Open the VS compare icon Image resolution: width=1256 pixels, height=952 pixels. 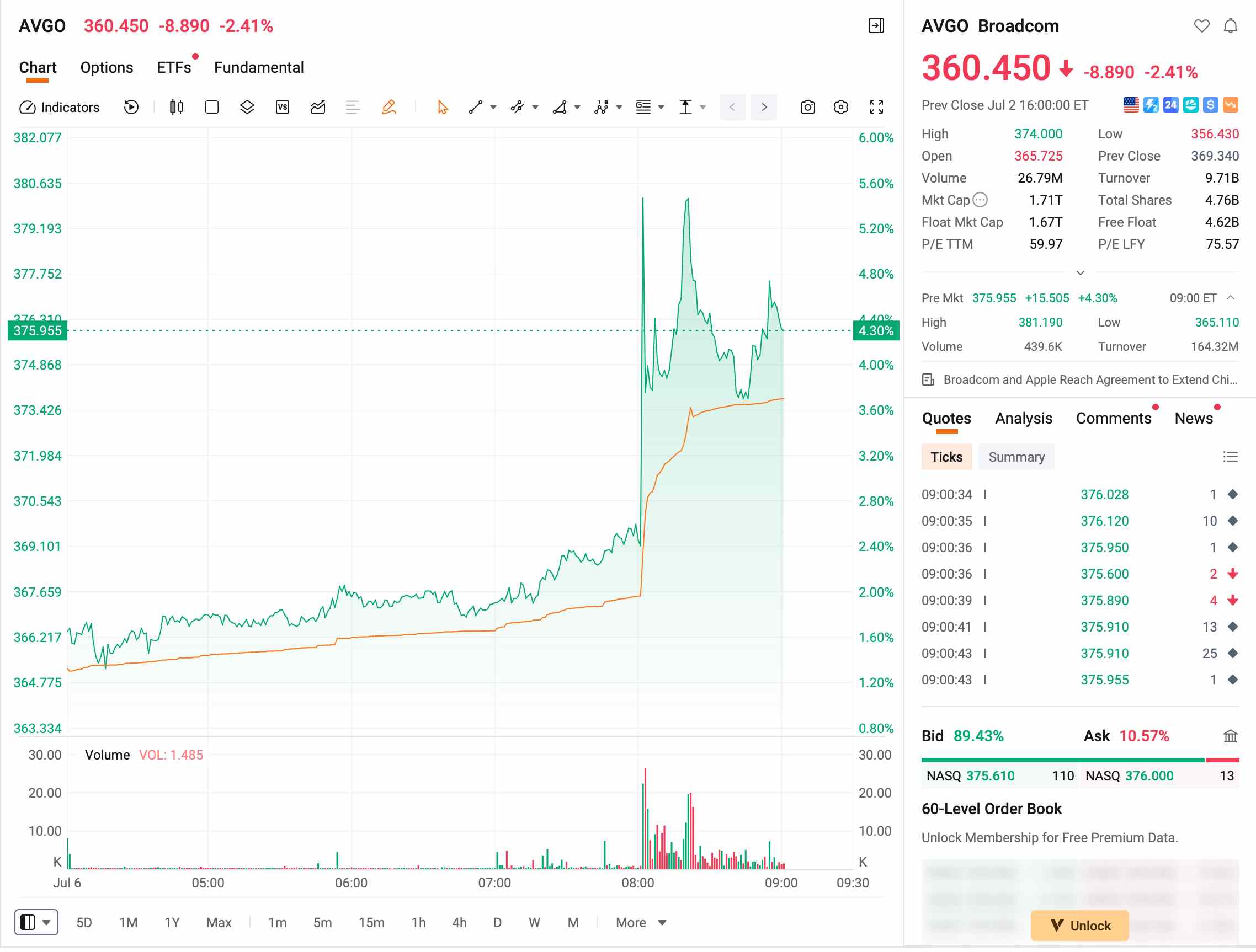pos(282,108)
